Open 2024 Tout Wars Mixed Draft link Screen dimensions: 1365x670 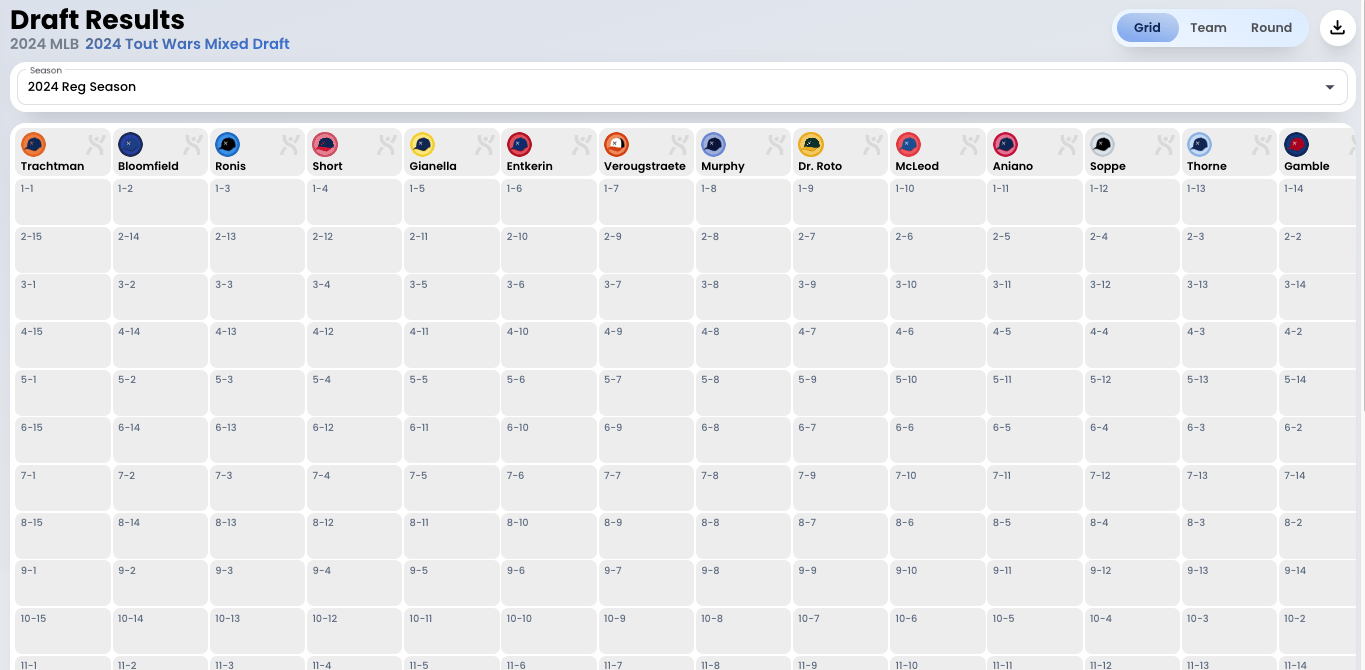pyautogui.click(x=187, y=44)
